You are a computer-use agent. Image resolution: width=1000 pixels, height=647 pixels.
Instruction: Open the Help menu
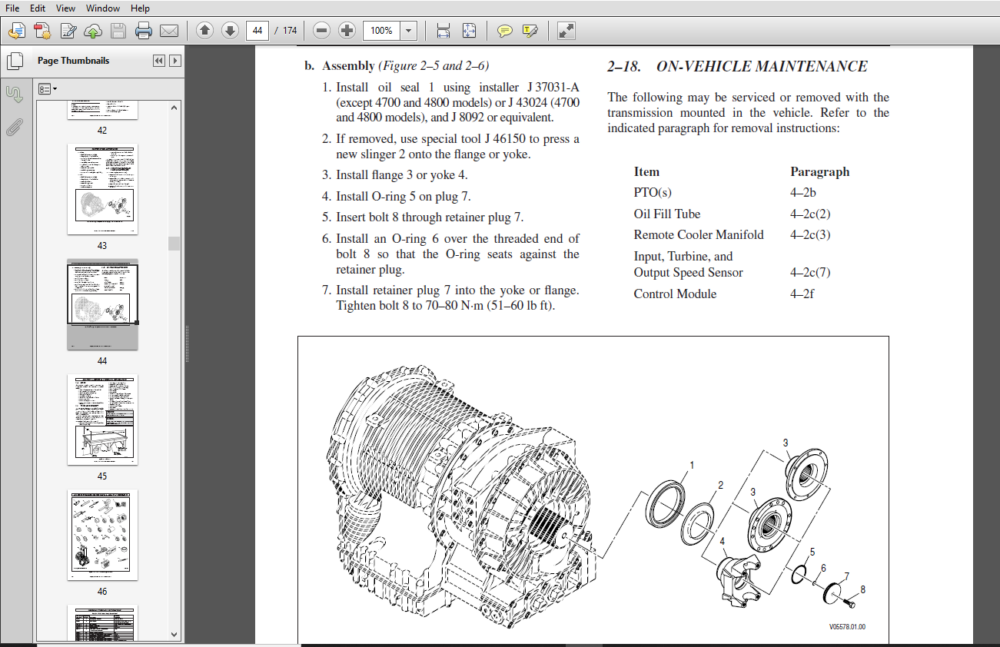point(140,8)
